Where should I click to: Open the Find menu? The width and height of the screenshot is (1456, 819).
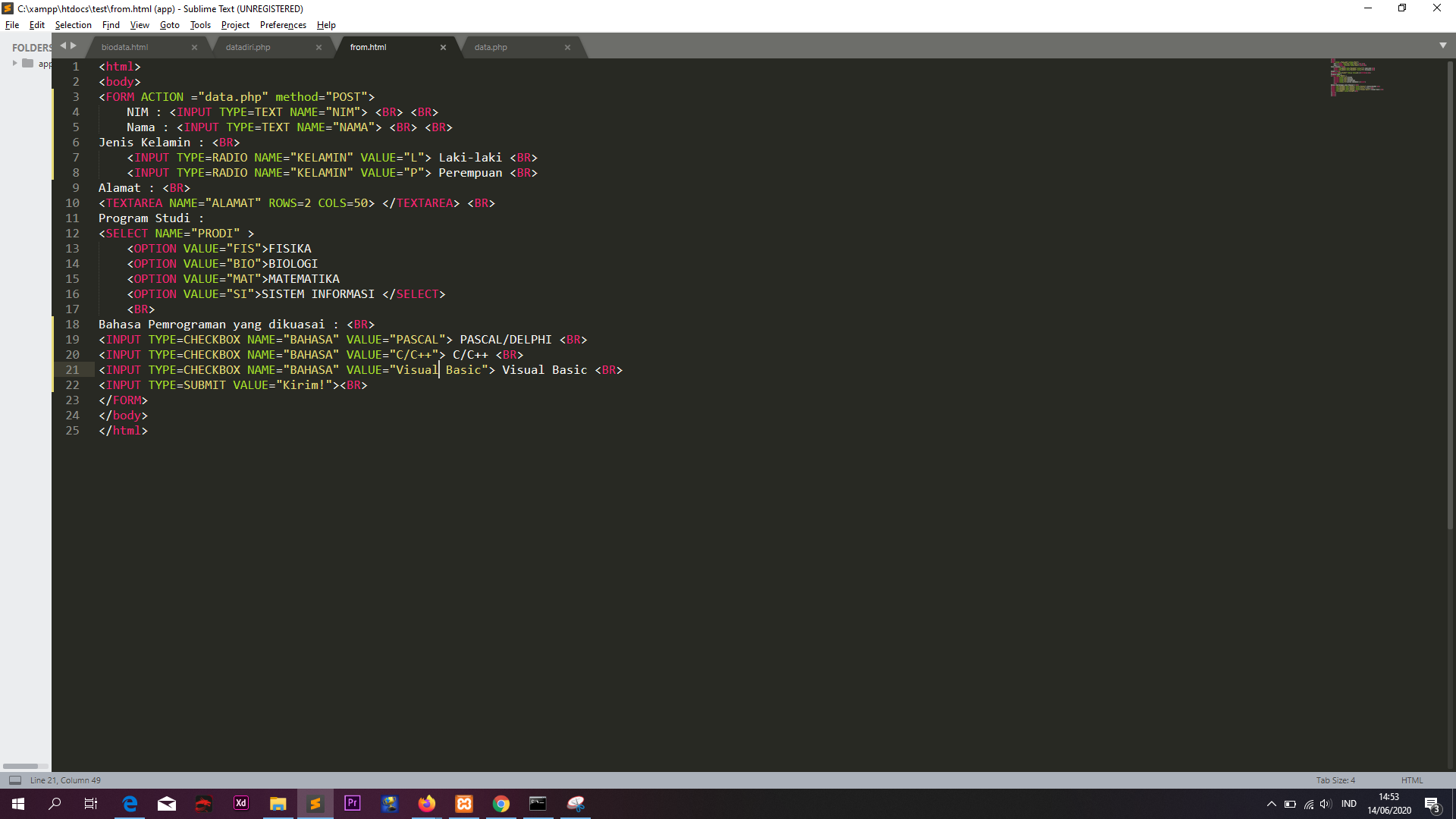pos(111,25)
